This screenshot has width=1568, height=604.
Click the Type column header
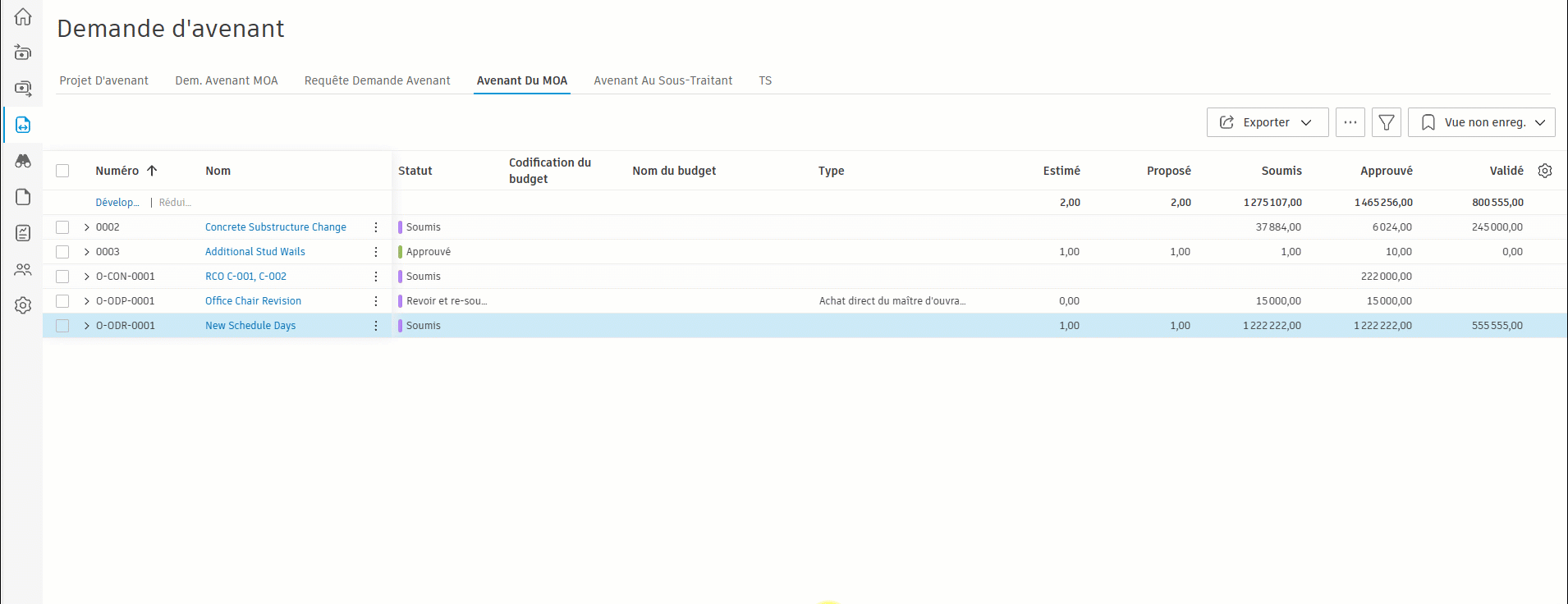click(x=832, y=171)
